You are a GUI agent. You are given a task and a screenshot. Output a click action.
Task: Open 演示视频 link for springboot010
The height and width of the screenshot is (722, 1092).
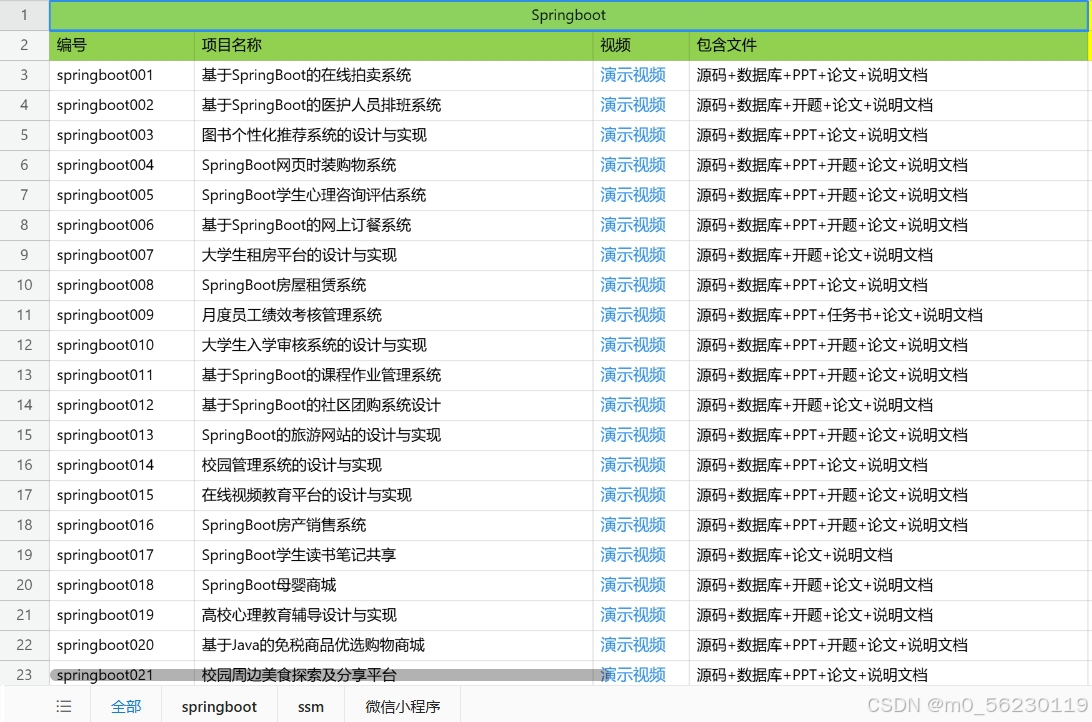(x=633, y=345)
